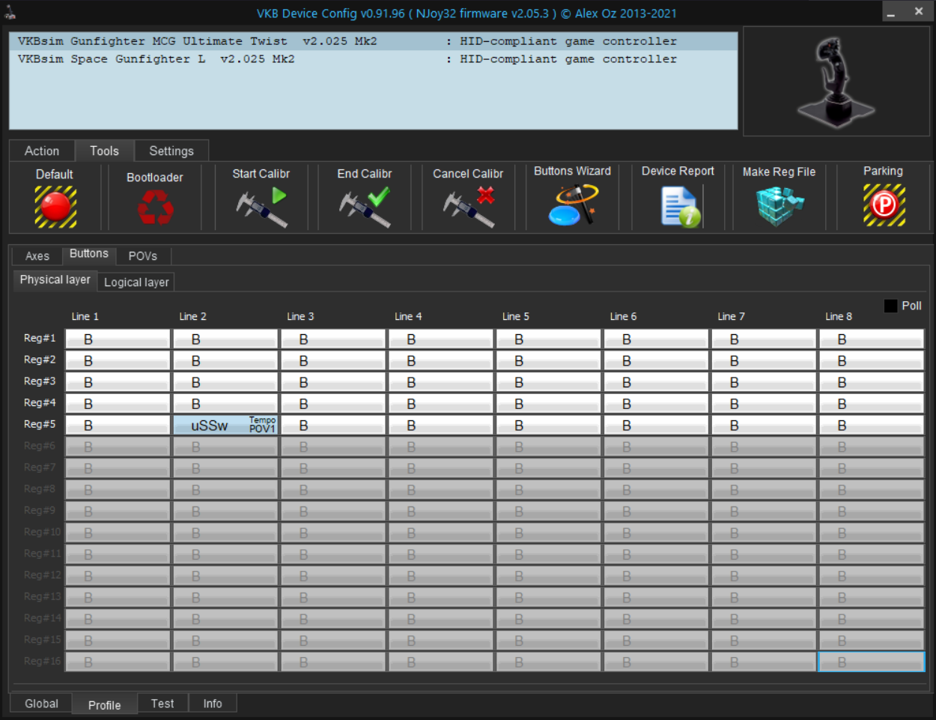The image size is (936, 720).
Task: Open the Bootloader recycle icon
Action: point(155,207)
